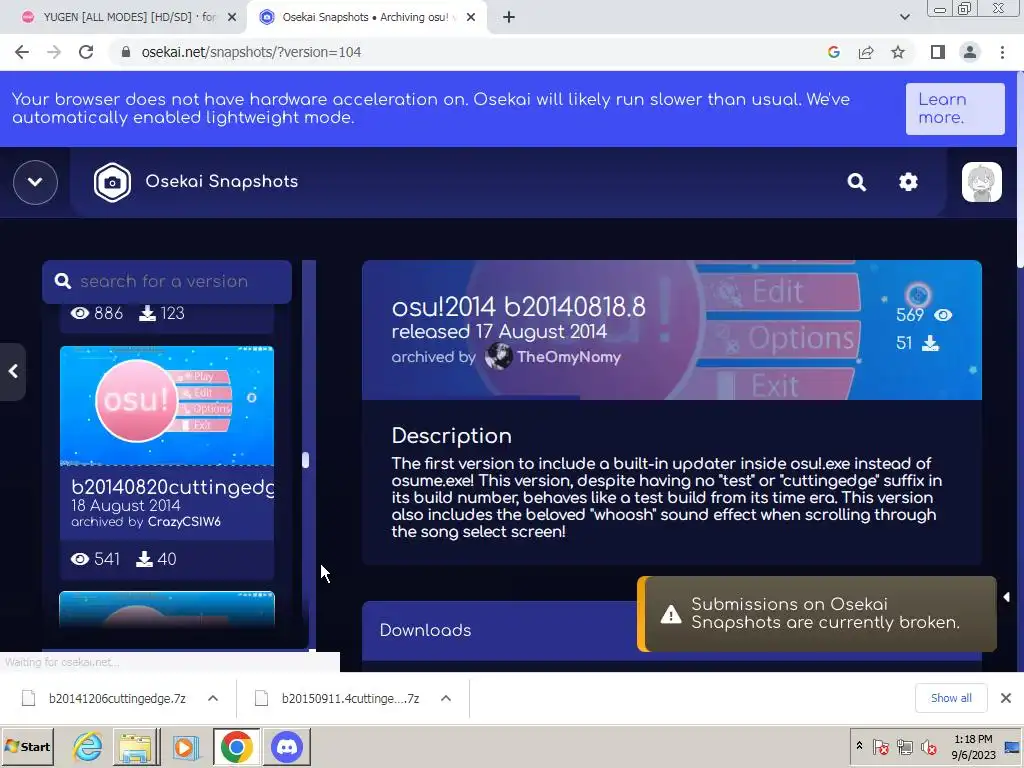This screenshot has height=768, width=1024.
Task: Open CrazyCSIW6 archiver name
Action: click(184, 522)
